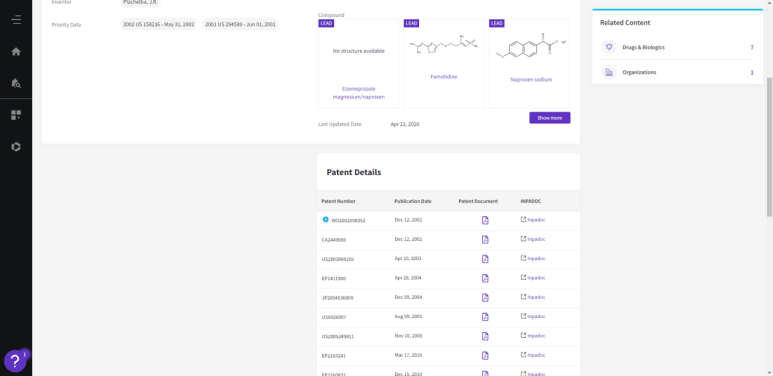Click the Aug 09, 2005 publication date

click(x=408, y=316)
